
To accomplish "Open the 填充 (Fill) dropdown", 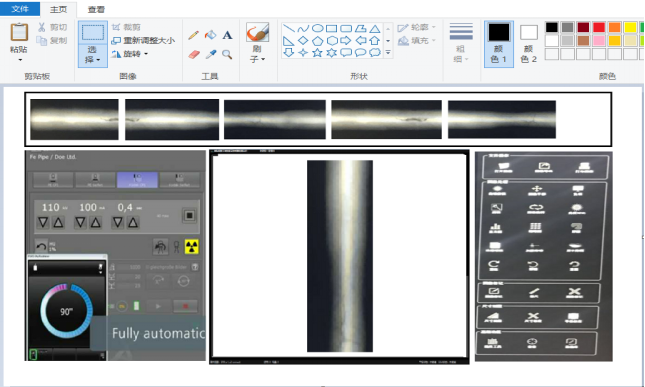I will tap(416, 40).
